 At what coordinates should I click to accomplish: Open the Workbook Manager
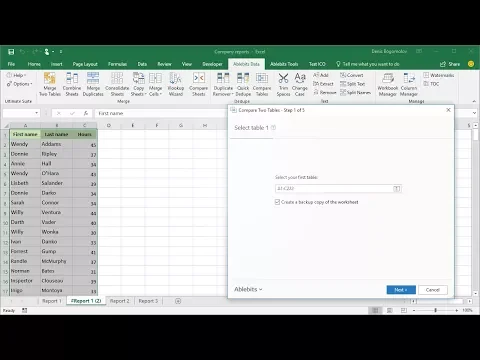pos(388,84)
